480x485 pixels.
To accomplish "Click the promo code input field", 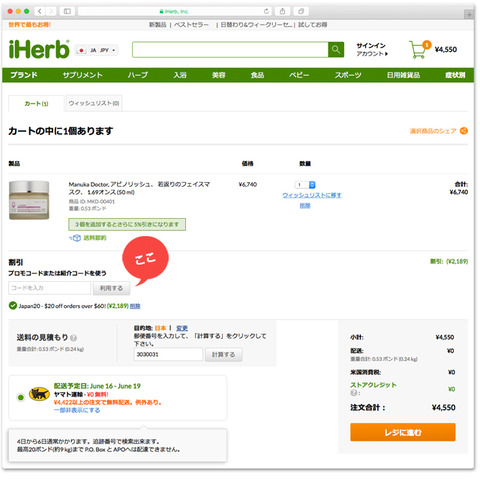I will tap(49, 288).
